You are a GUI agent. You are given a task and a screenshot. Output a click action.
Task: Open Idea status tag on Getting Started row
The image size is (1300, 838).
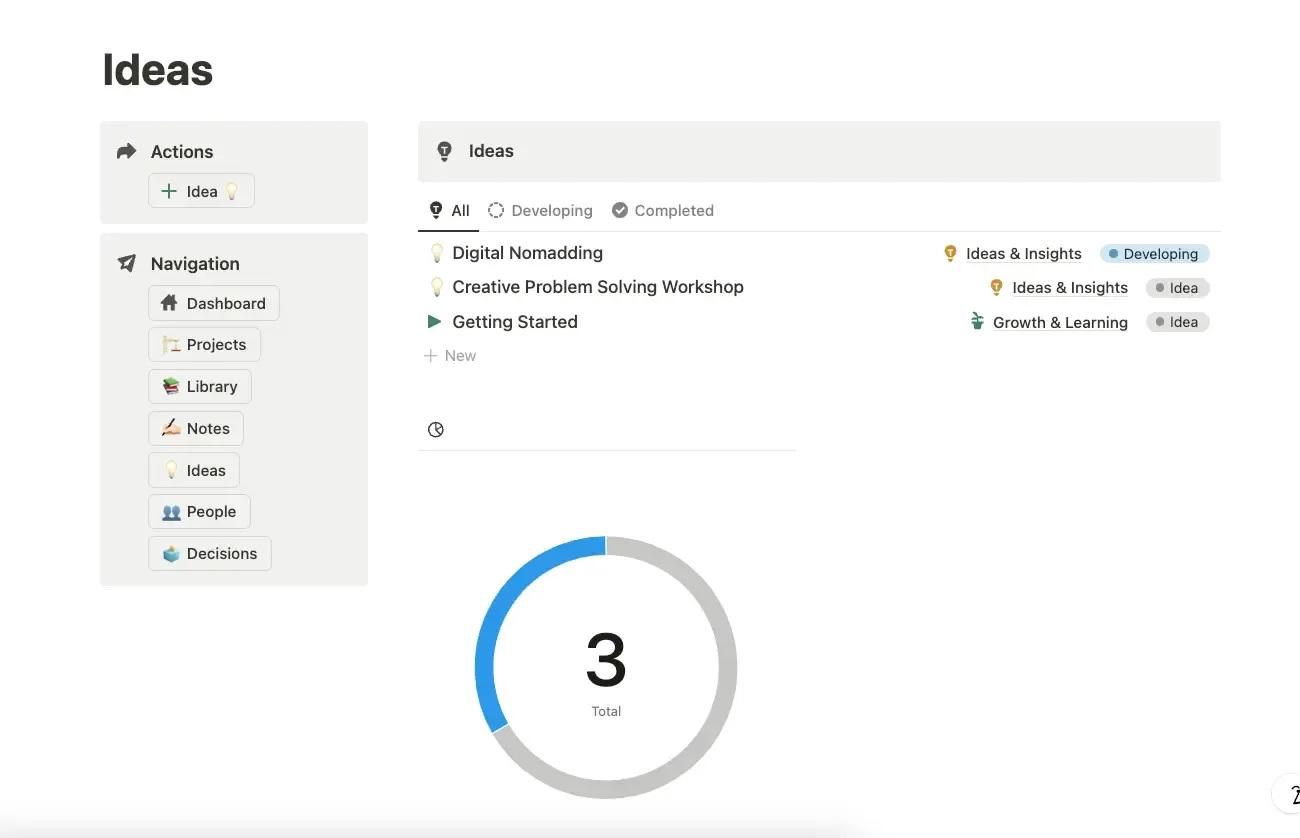click(x=1177, y=322)
